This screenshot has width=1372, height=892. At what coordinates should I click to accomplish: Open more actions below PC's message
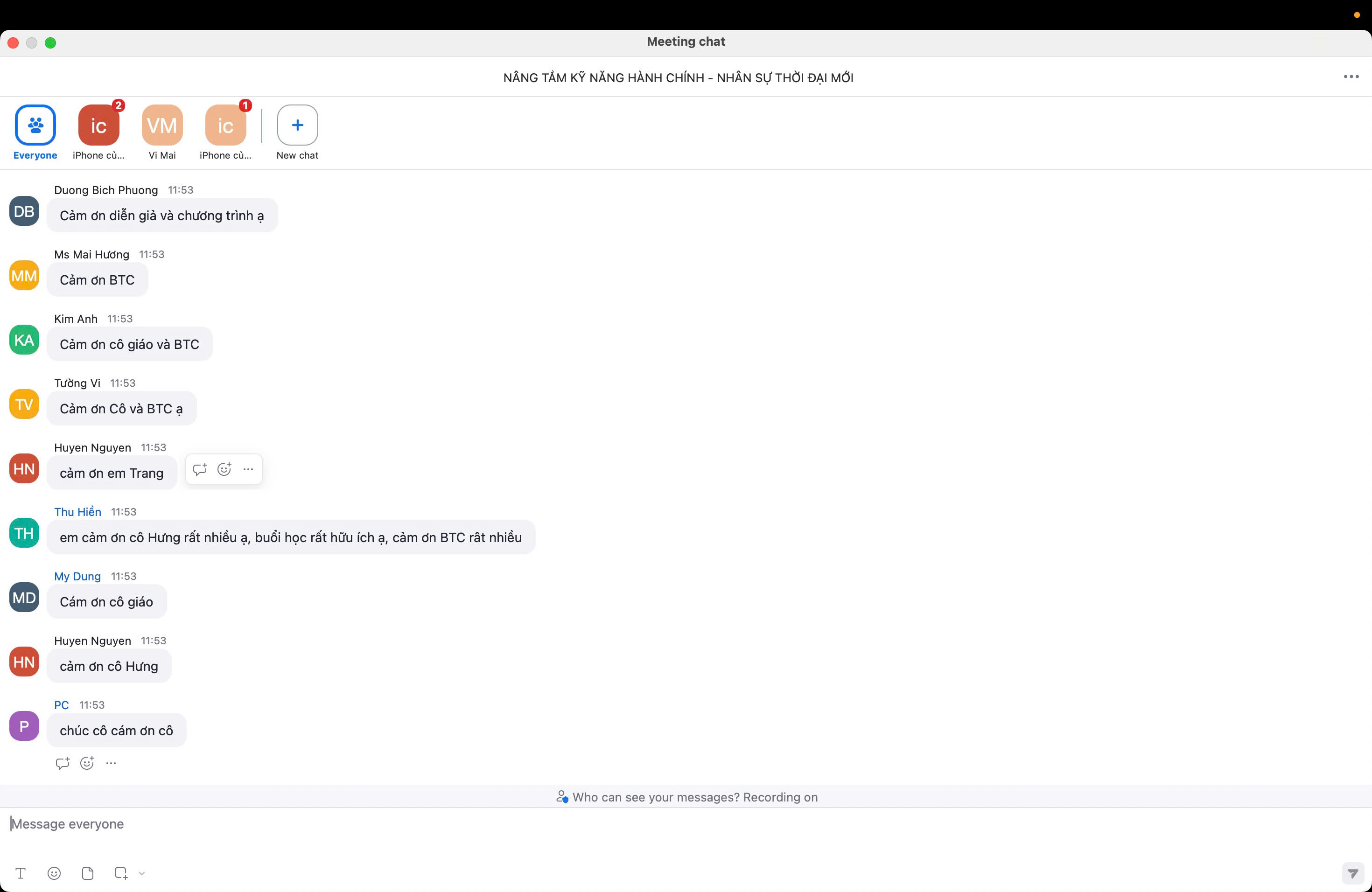[111, 764]
